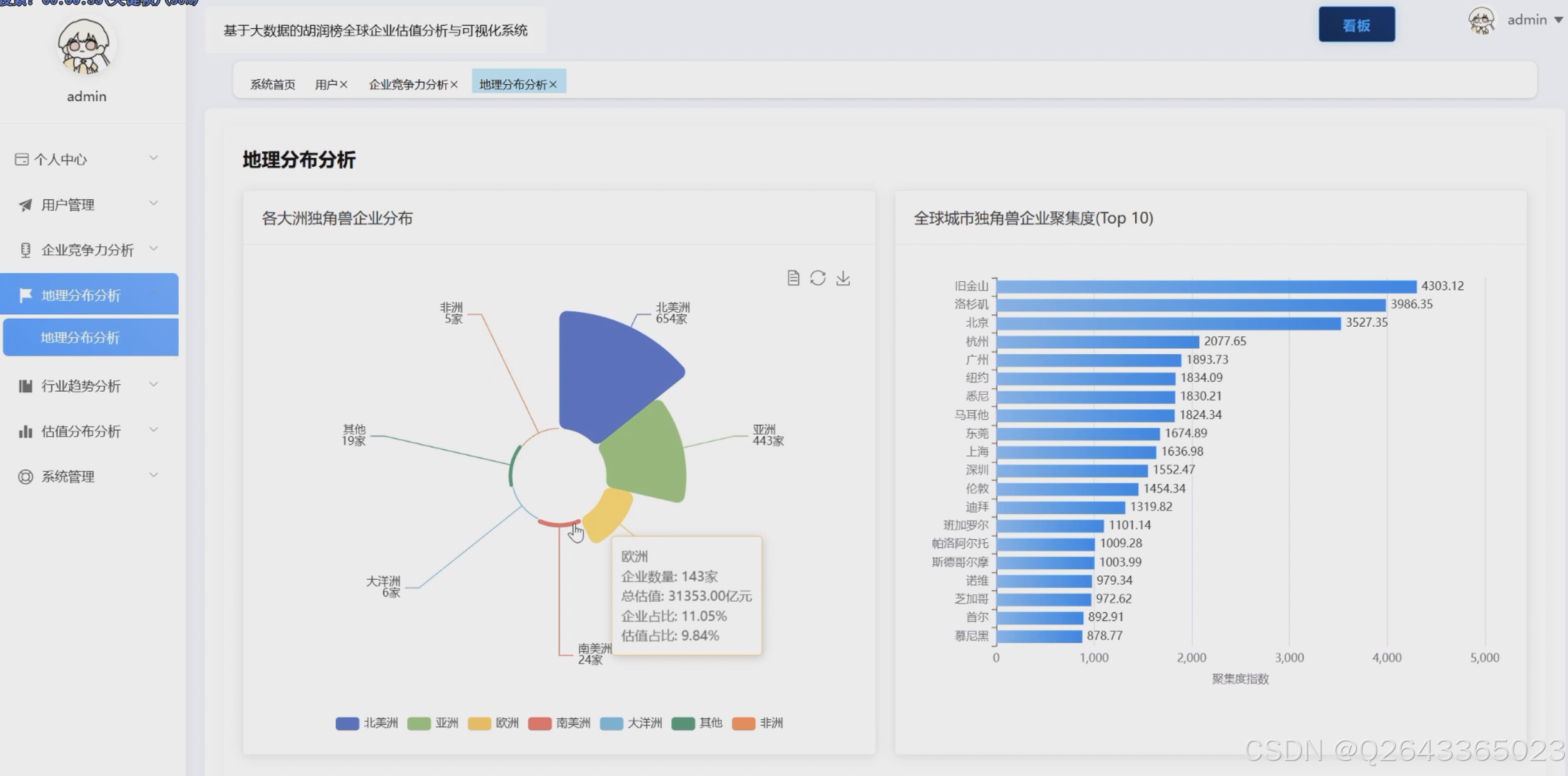The height and width of the screenshot is (776, 1568).
Task: Switch to the 系统首页 tab
Action: point(272,84)
